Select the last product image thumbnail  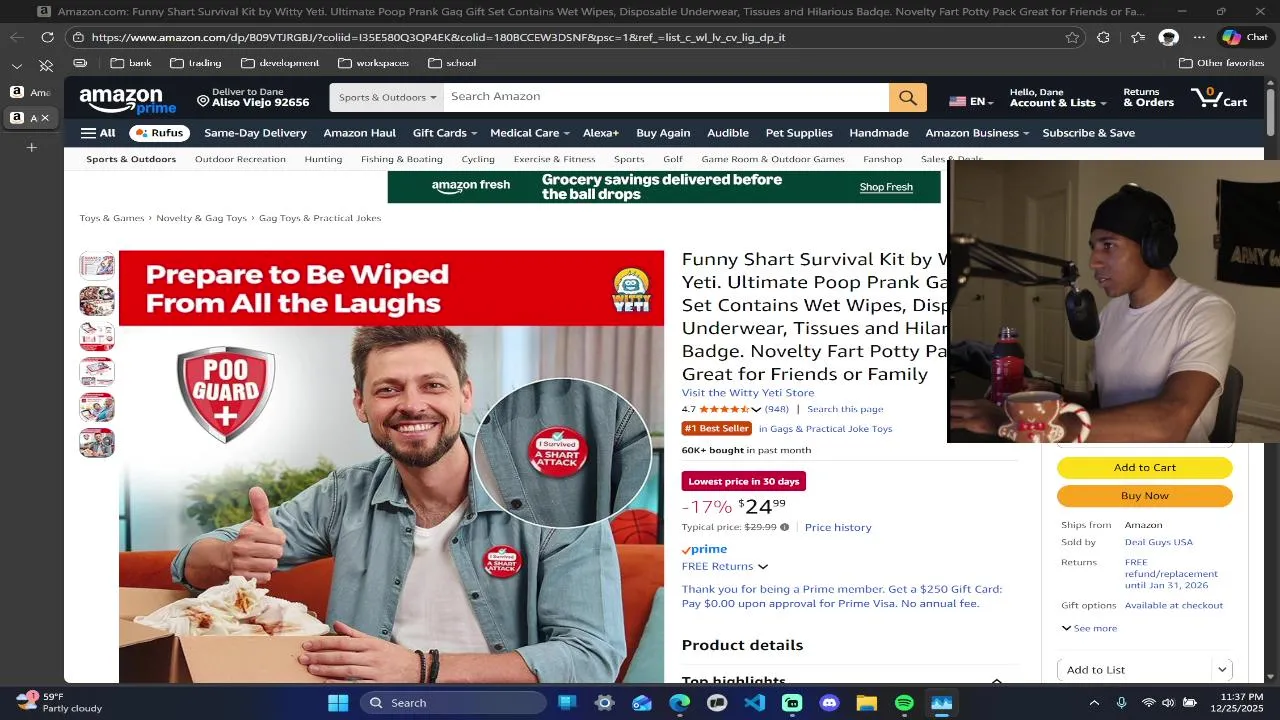point(97,443)
